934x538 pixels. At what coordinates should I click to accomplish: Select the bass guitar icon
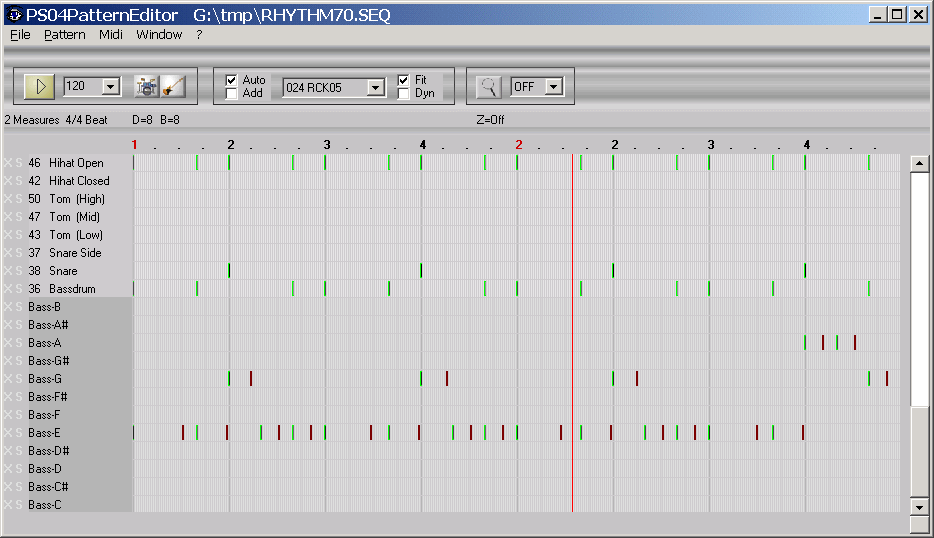pos(173,86)
